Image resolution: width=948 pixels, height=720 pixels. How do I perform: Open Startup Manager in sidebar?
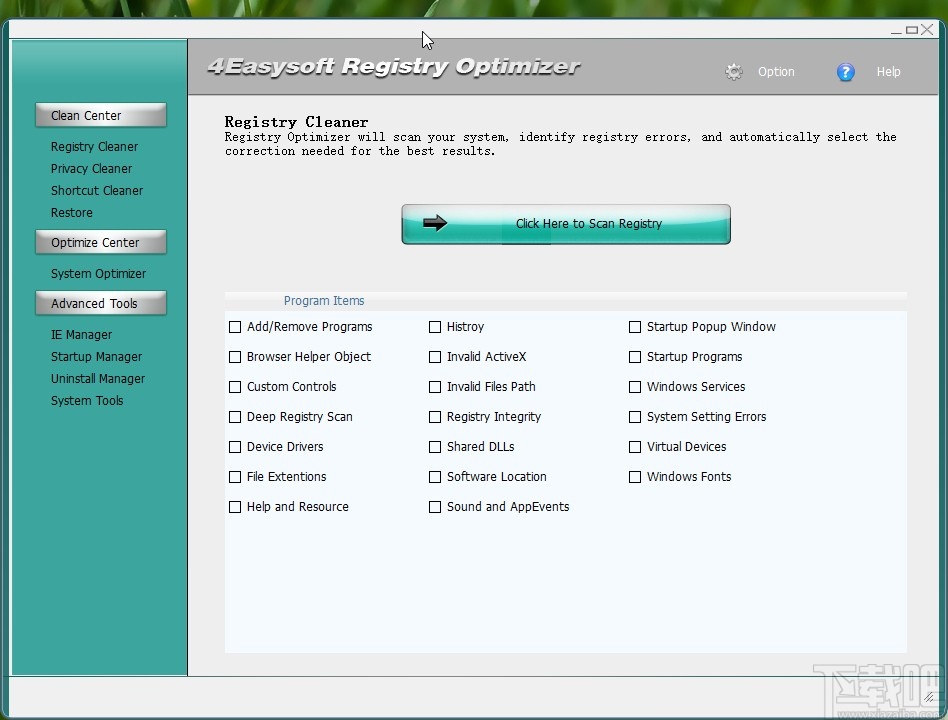click(96, 357)
